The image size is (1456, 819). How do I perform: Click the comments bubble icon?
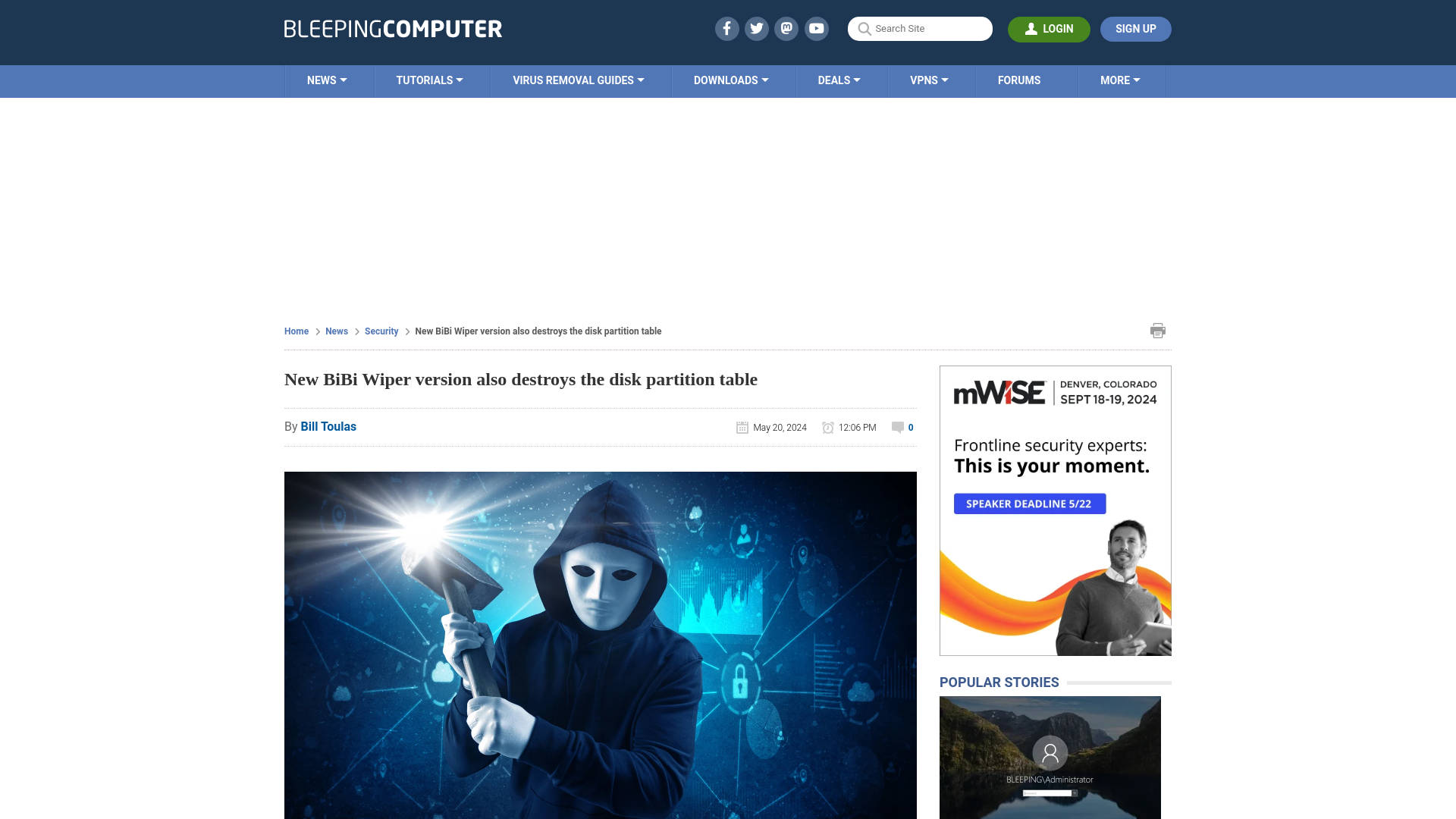click(897, 426)
